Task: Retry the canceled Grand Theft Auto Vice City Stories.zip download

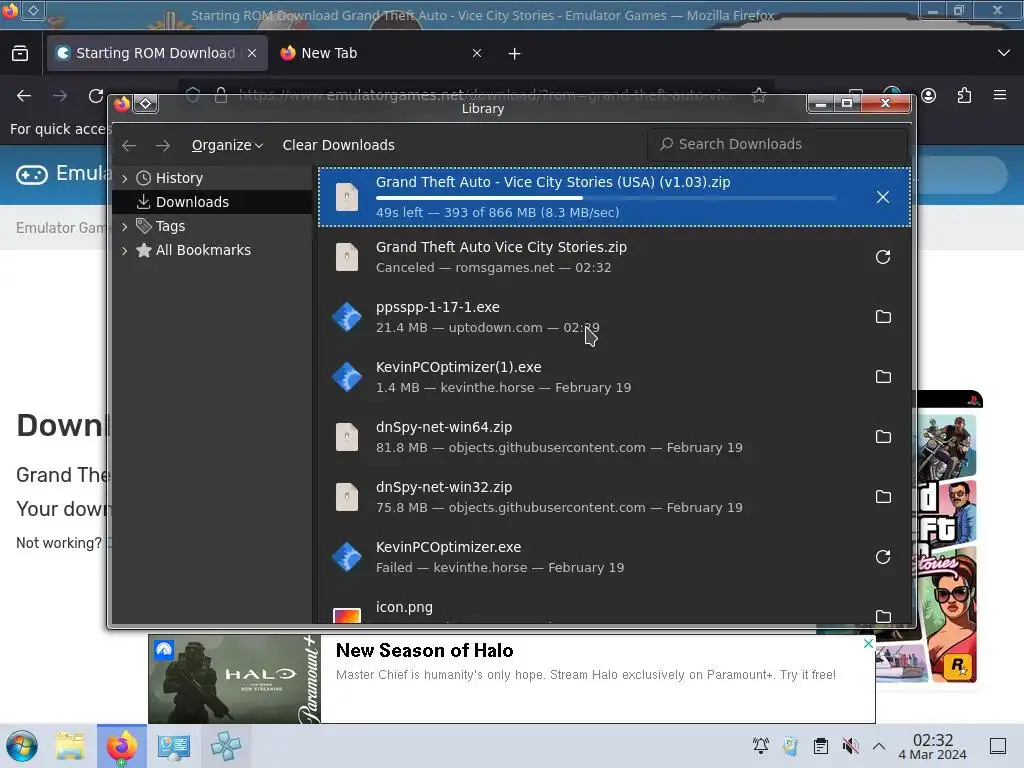Action: coord(882,257)
